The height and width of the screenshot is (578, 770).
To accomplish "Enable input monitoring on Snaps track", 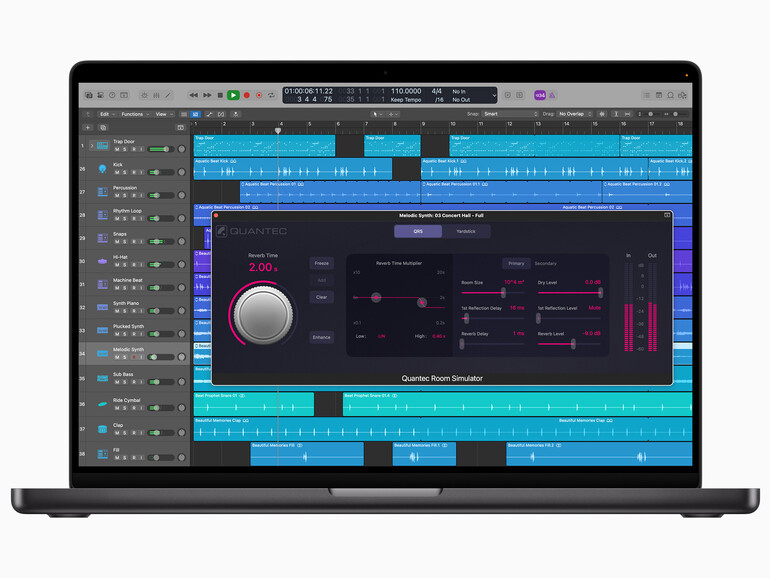I will (x=141, y=242).
